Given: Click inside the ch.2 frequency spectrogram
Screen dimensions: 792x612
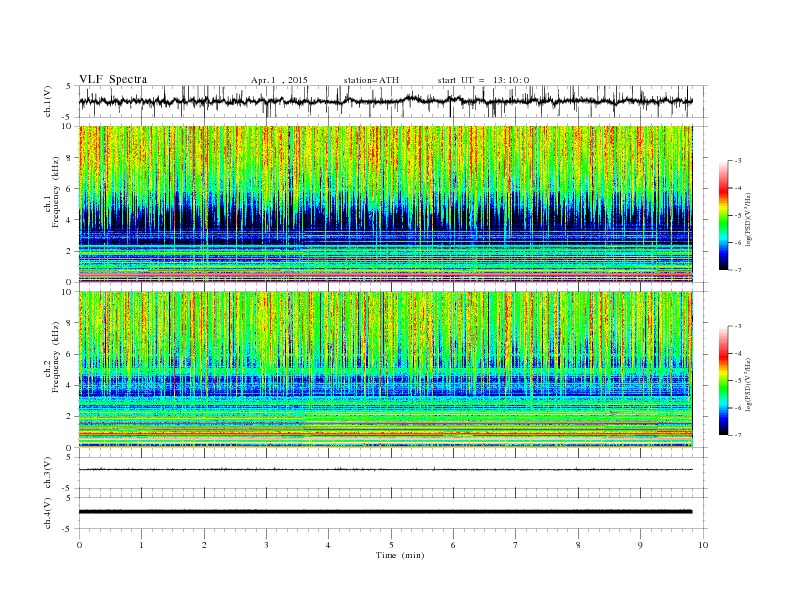Looking at the screenshot, I should [386, 370].
